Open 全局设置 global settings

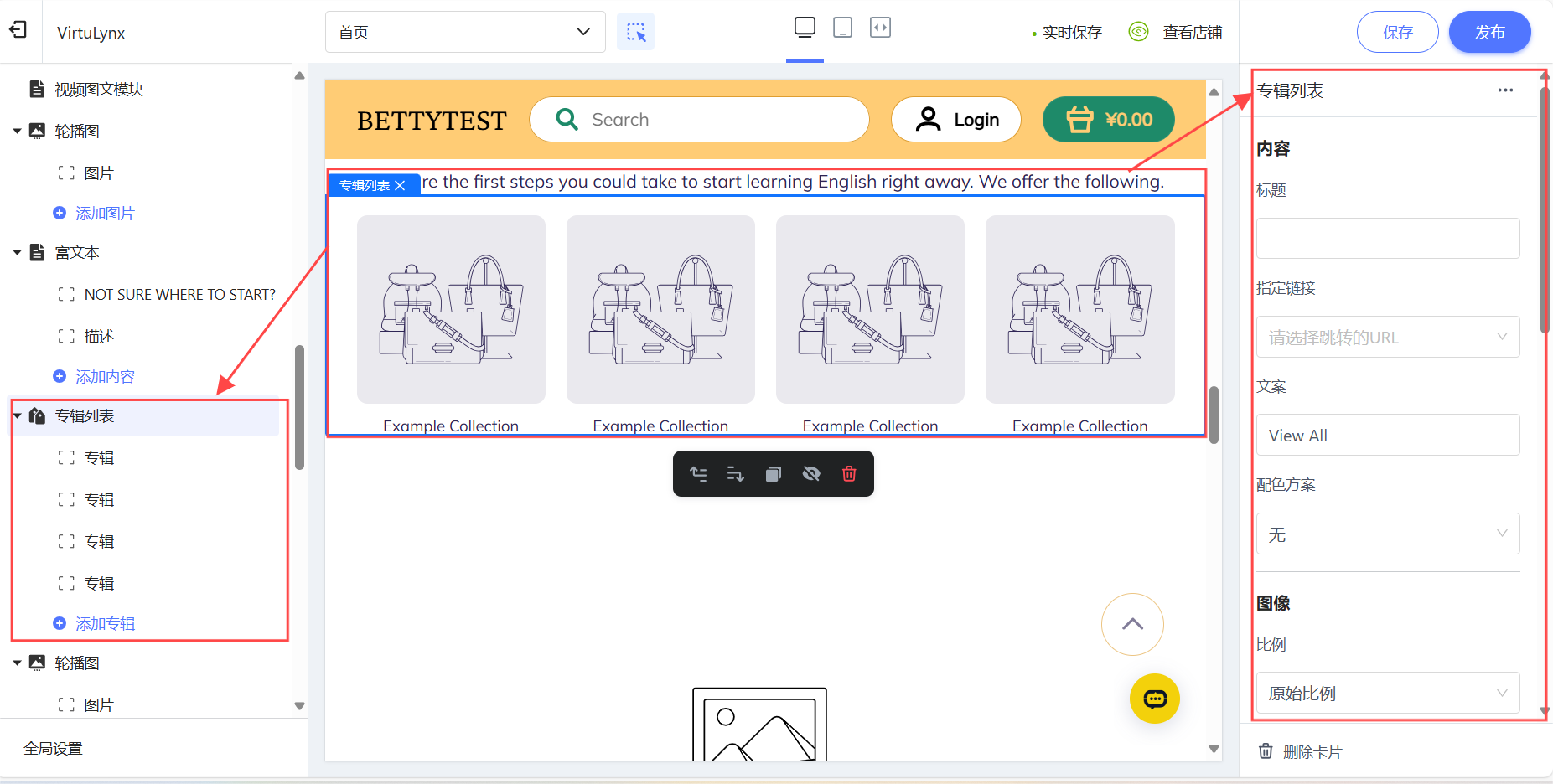click(53, 749)
